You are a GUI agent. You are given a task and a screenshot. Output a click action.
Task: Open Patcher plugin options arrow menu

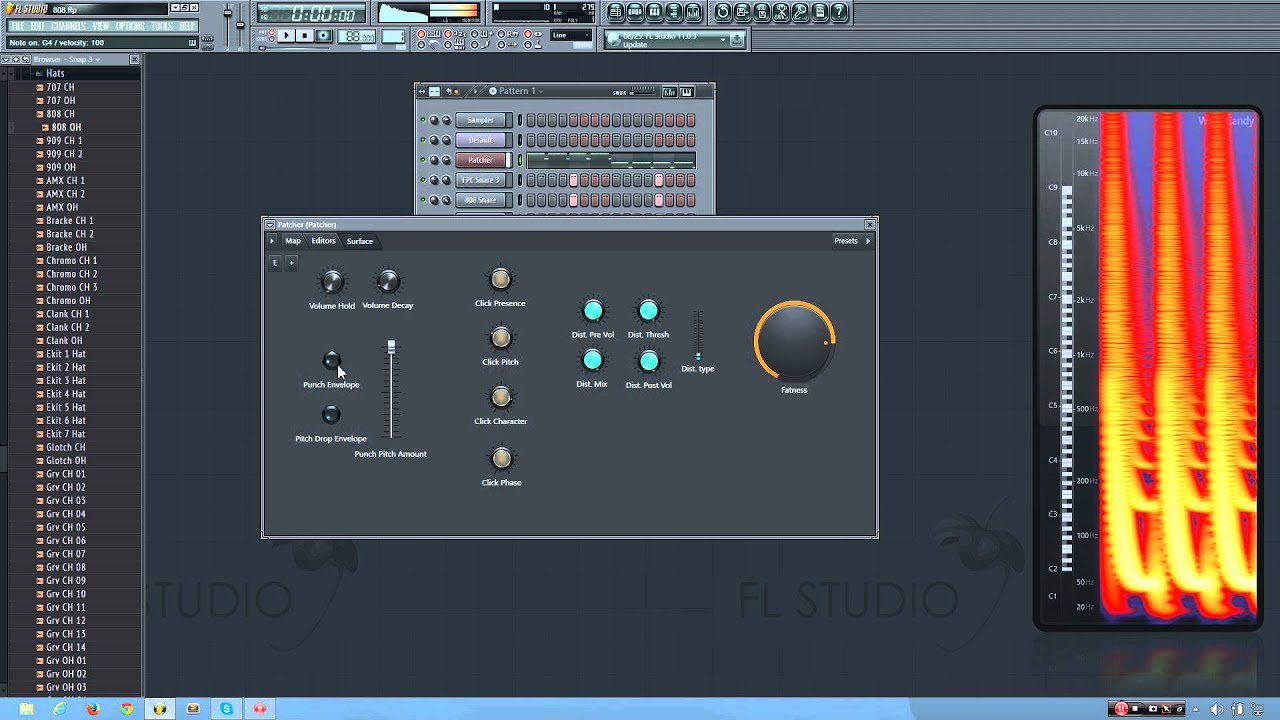pyautogui.click(x=271, y=241)
